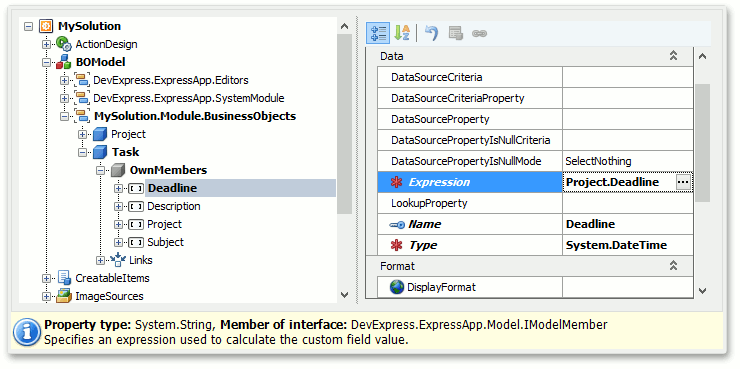
Task: Select the Project member tree item
Action: tap(165, 224)
